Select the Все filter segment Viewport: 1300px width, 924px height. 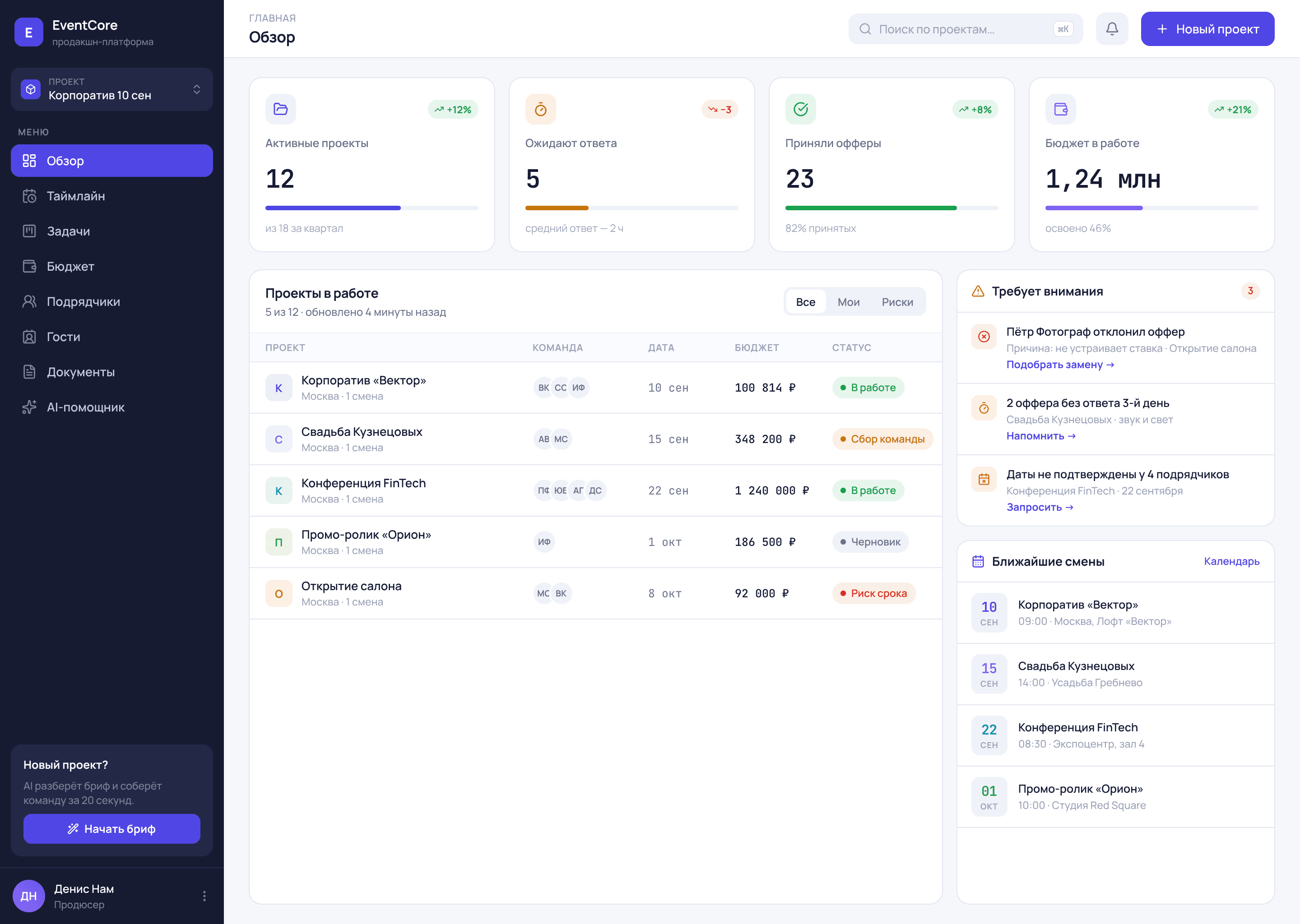[805, 302]
